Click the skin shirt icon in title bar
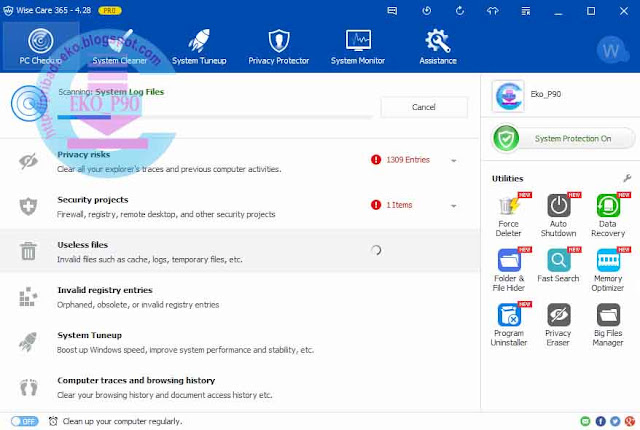The width and height of the screenshot is (640, 430). pyautogui.click(x=493, y=11)
